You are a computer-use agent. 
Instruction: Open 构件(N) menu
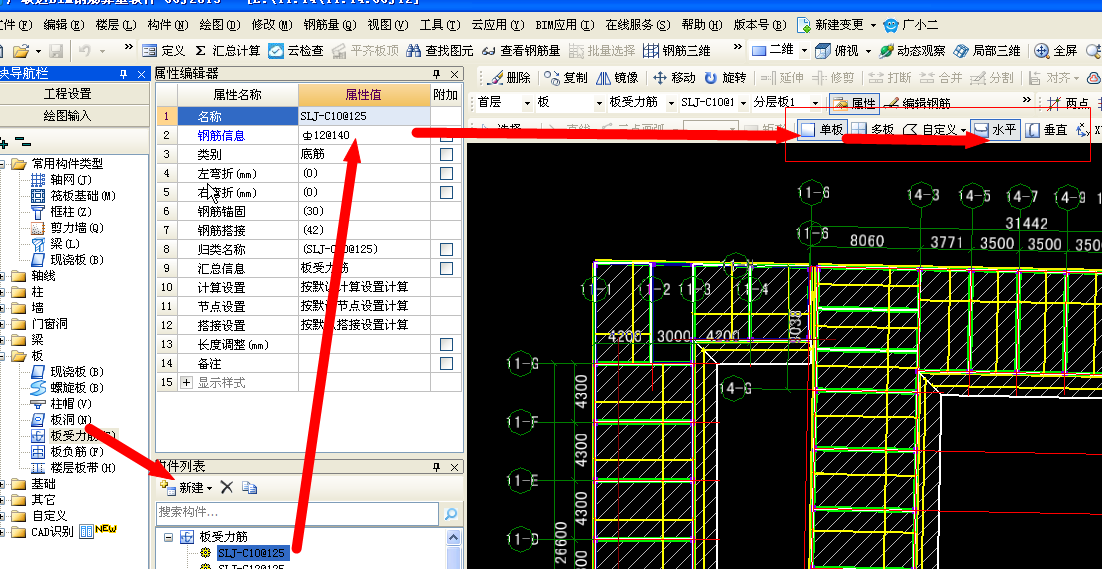click(168, 25)
